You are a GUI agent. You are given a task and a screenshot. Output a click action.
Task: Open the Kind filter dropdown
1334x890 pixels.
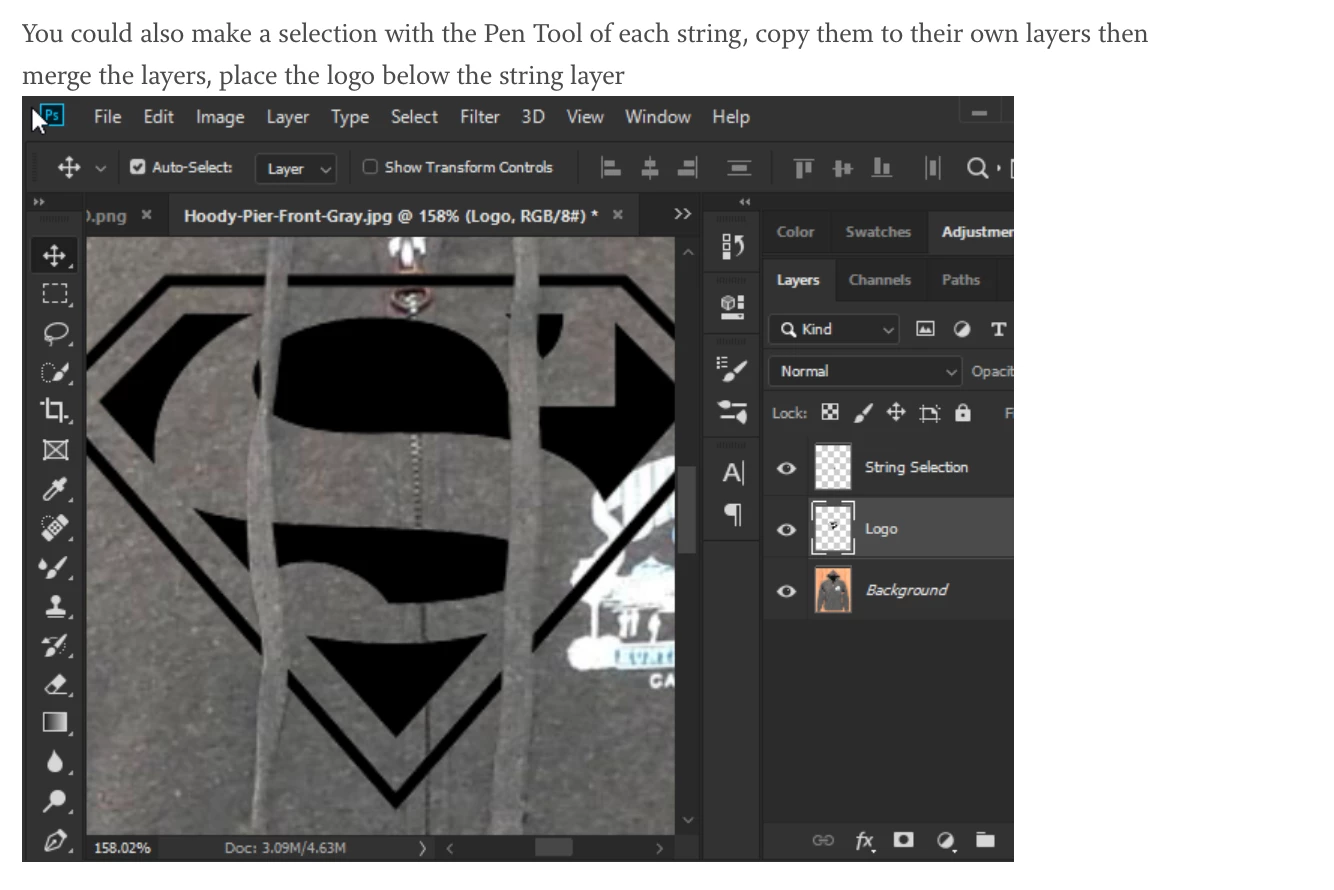click(x=833, y=329)
